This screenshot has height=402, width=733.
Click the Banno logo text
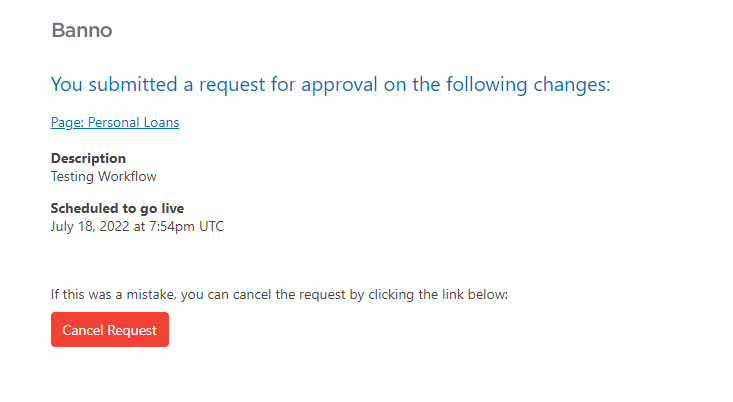[x=81, y=30]
